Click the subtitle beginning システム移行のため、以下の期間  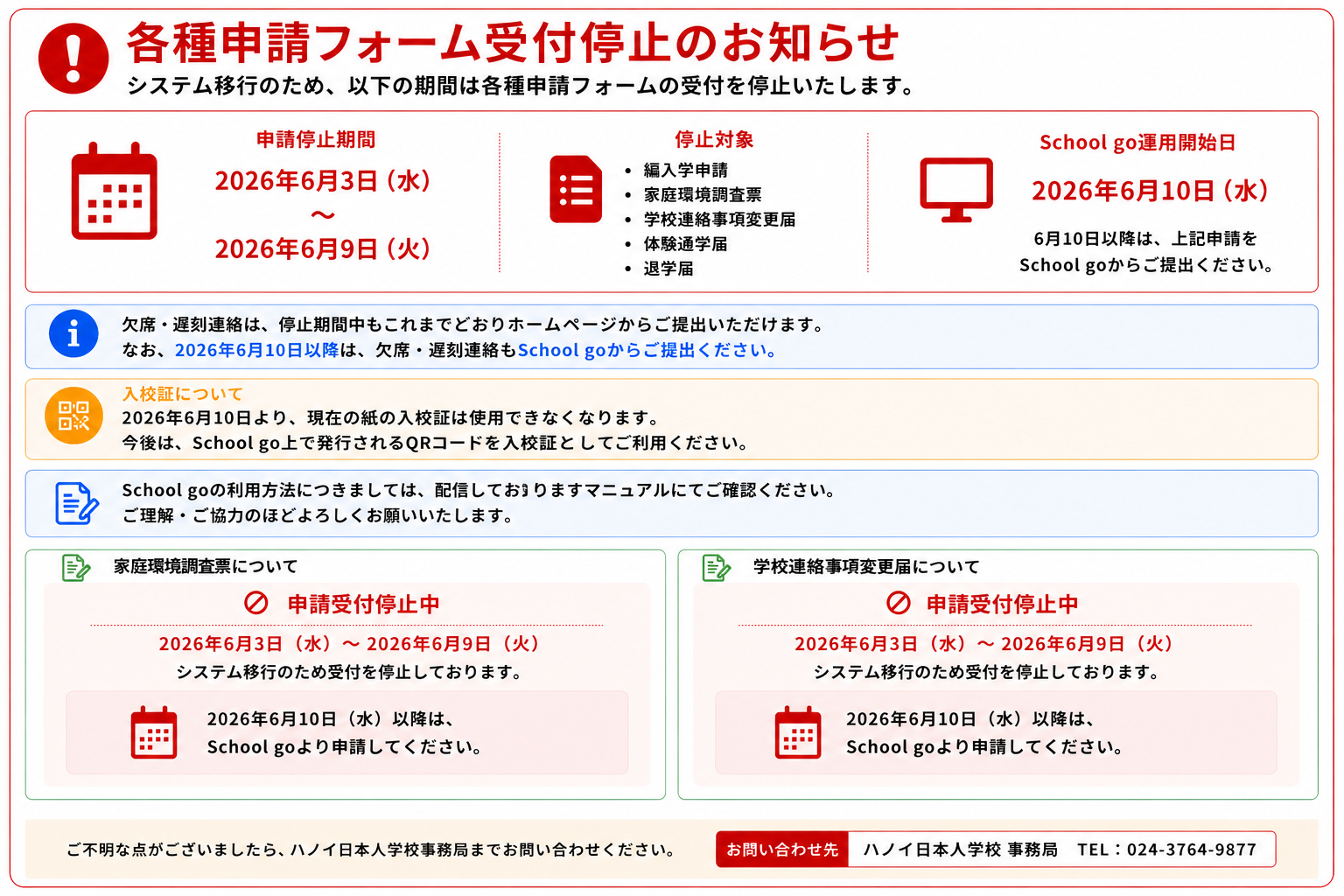tap(521, 86)
